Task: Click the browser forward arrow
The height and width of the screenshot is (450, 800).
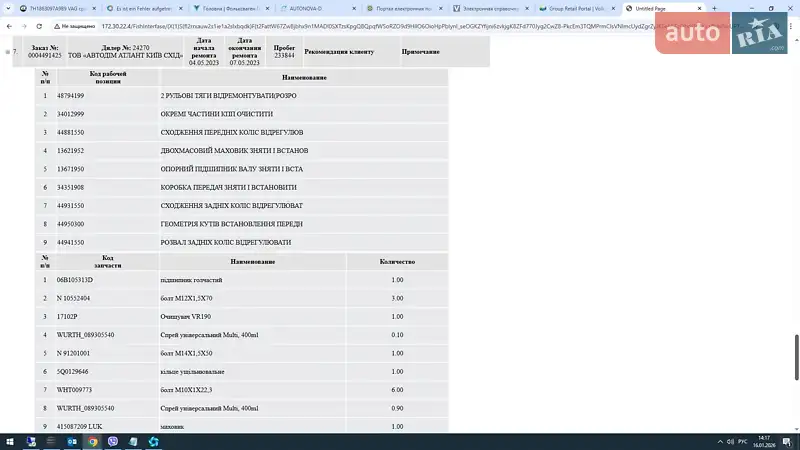Action: [x=24, y=26]
